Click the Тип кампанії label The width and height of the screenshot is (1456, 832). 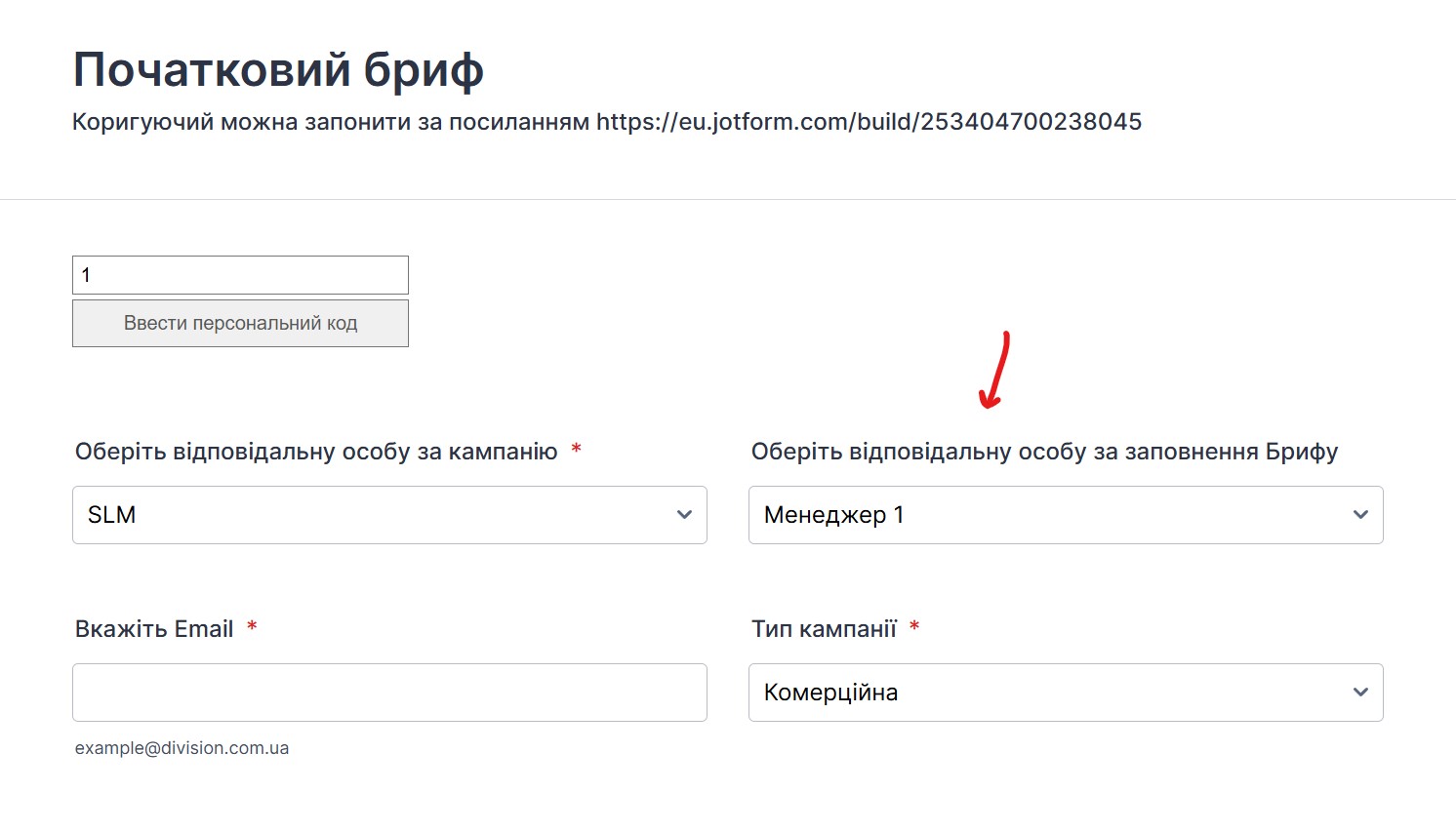(824, 629)
